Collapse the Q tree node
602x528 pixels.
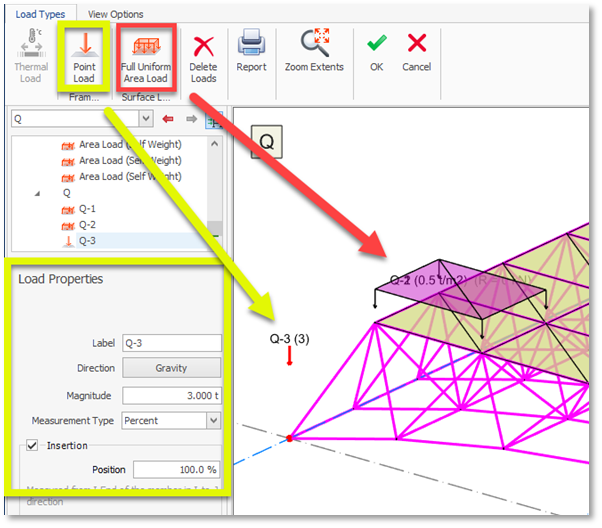coord(37,193)
